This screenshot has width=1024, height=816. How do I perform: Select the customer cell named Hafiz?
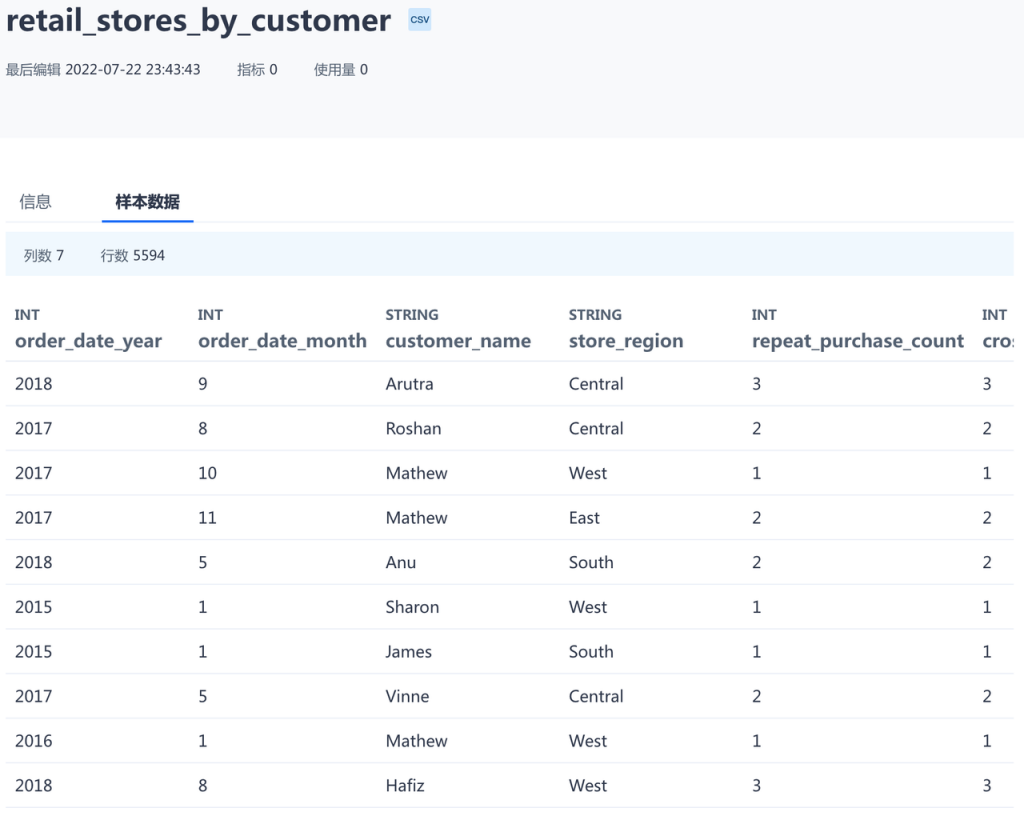(x=405, y=786)
